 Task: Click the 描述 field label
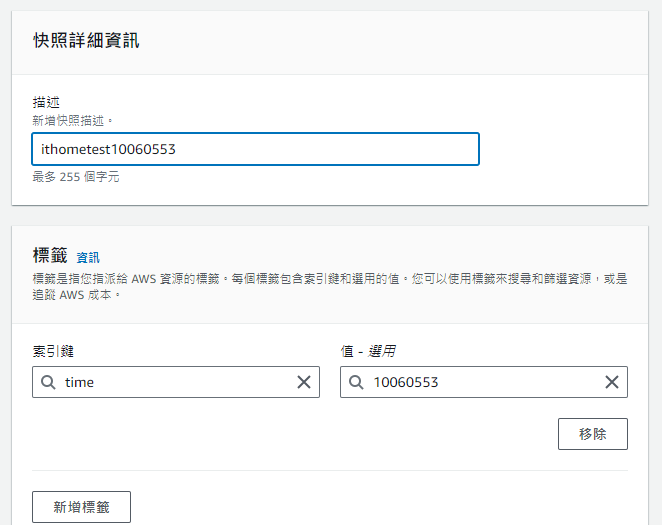pyautogui.click(x=46, y=102)
